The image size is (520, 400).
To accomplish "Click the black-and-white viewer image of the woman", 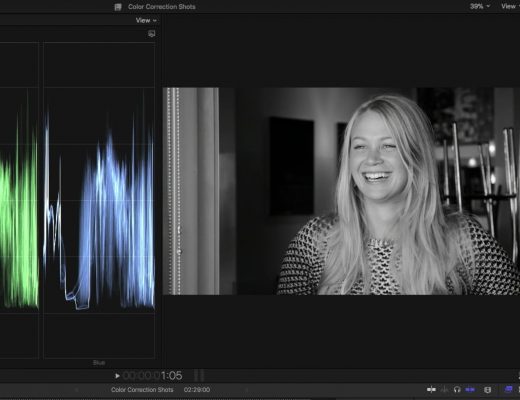I will 341,191.
